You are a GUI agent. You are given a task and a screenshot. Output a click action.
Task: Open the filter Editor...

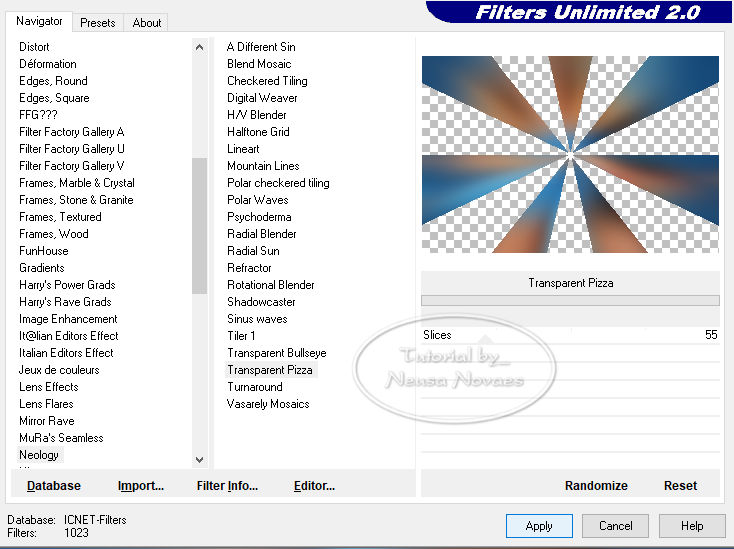pyautogui.click(x=314, y=485)
